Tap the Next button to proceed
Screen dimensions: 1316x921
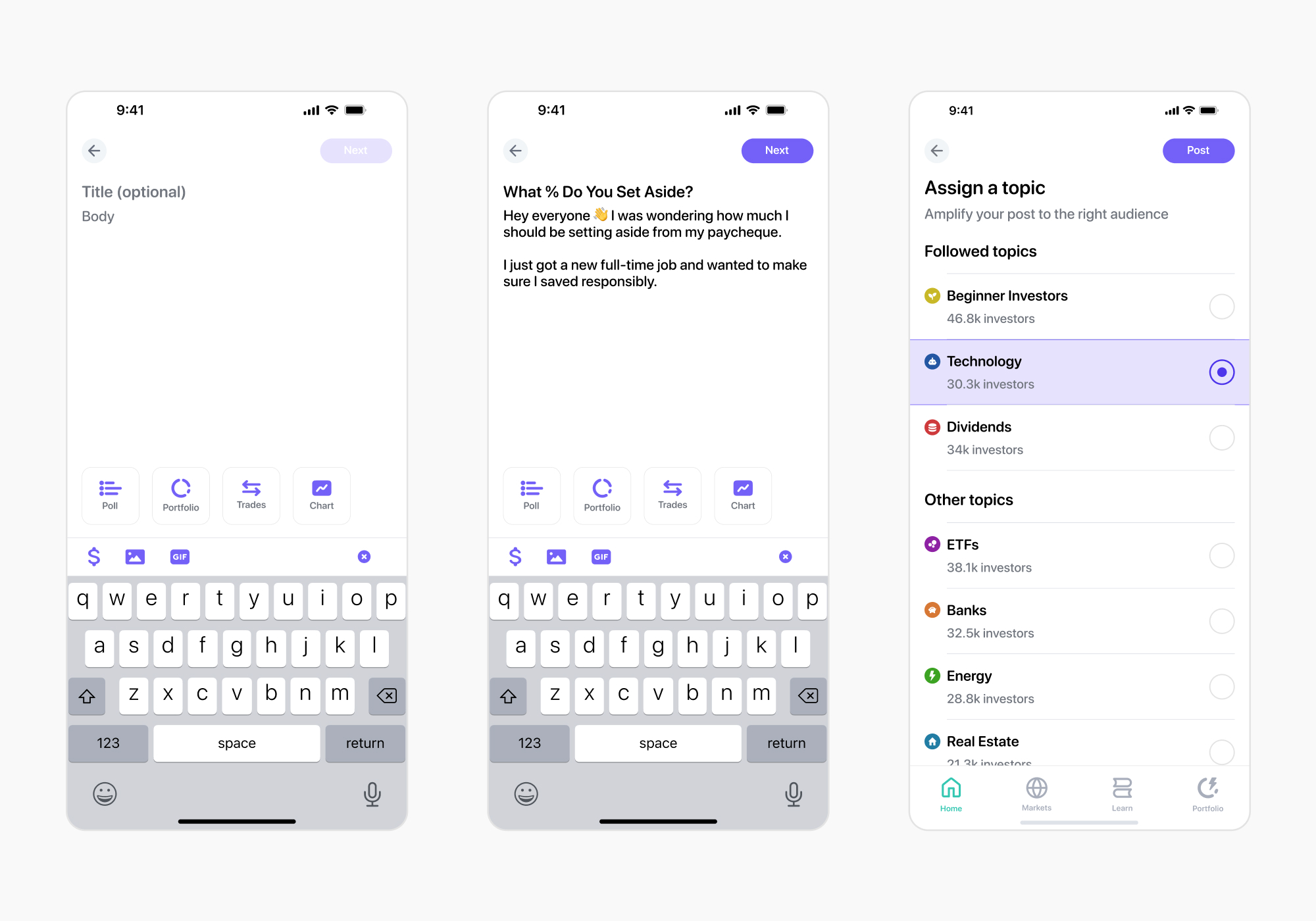[779, 150]
